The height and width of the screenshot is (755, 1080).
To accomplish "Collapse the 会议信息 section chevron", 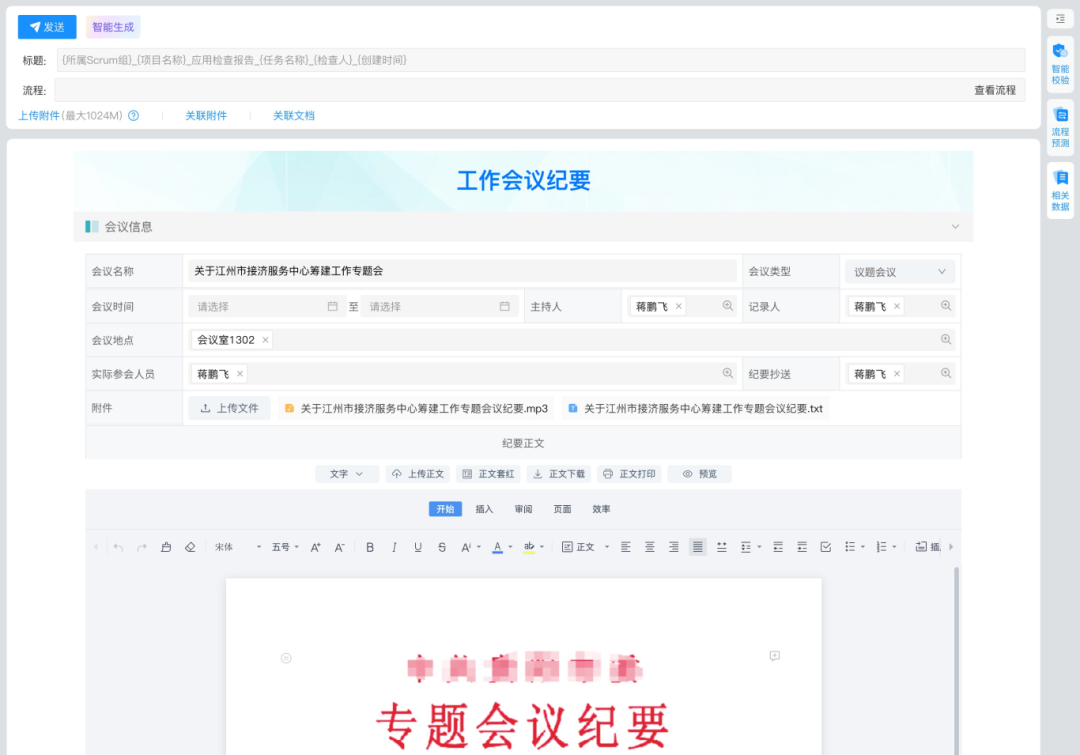I will tap(955, 227).
